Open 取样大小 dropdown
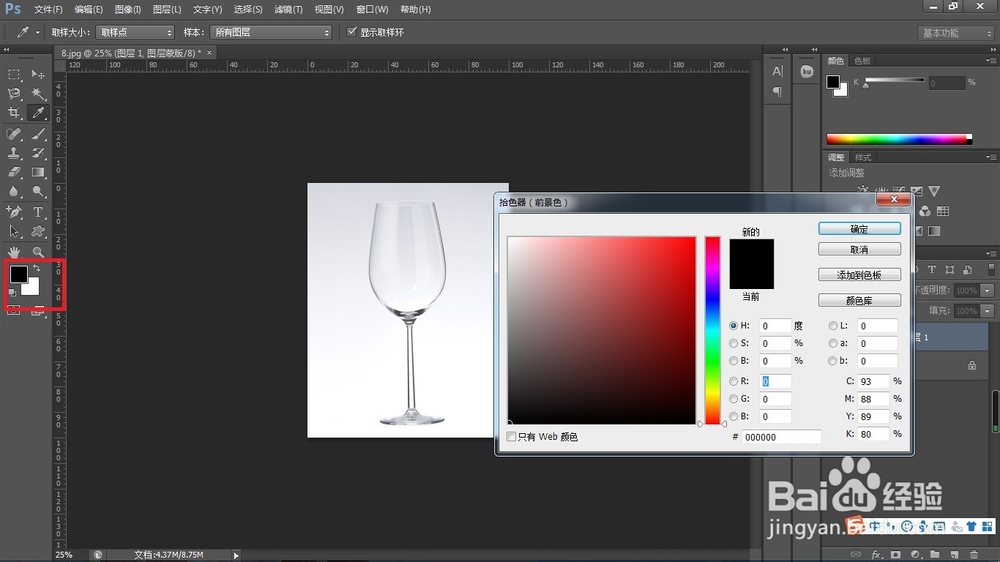This screenshot has height=562, width=1000. (x=135, y=32)
